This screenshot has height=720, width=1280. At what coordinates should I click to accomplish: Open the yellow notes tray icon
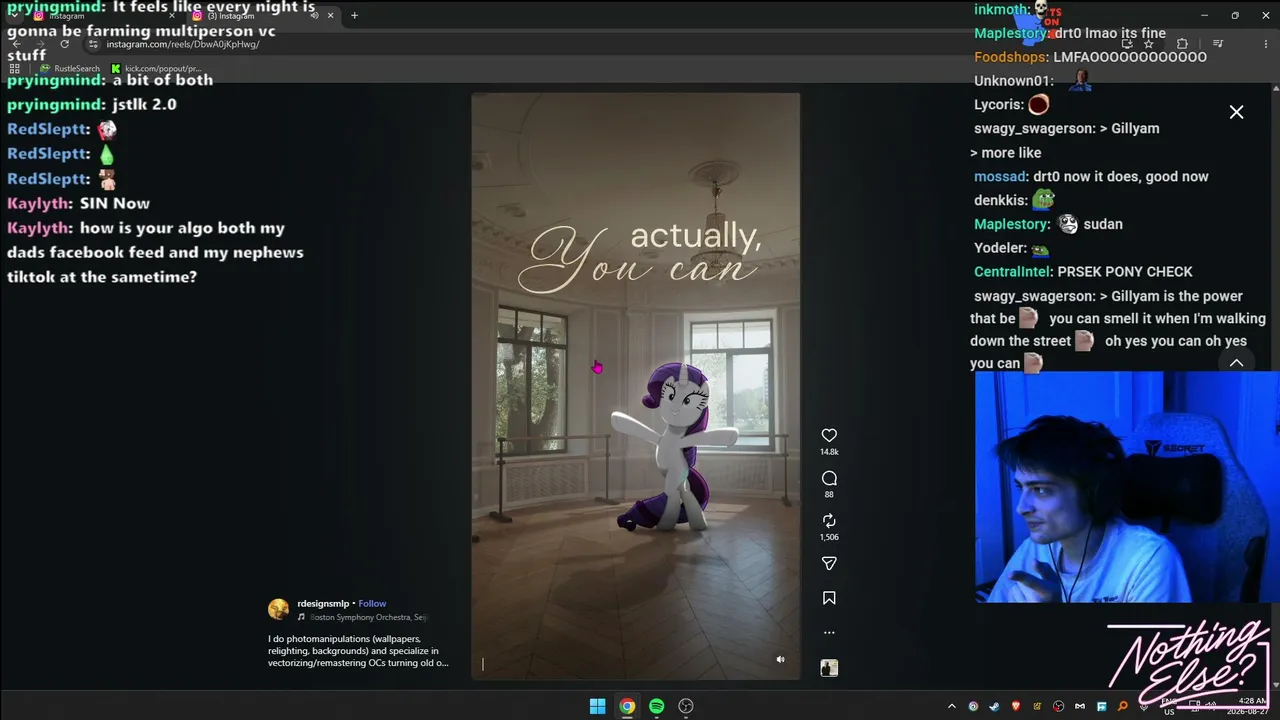(x=1037, y=706)
